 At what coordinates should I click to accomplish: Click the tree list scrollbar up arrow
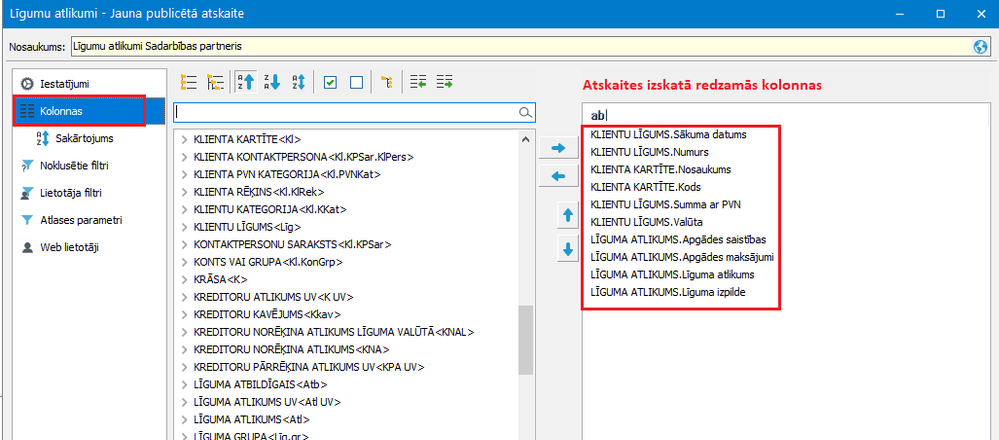tap(525, 139)
